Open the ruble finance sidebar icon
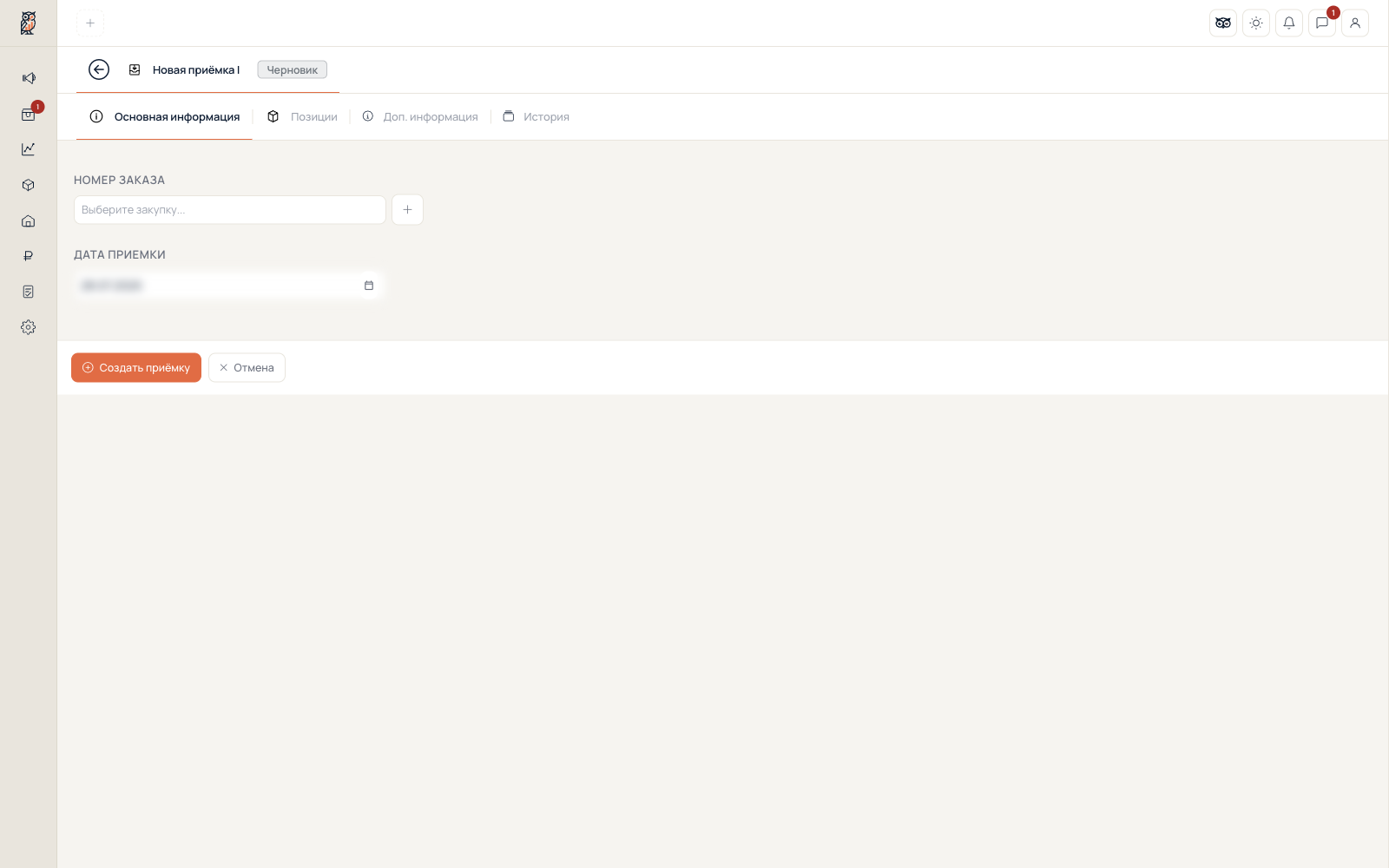 click(x=29, y=256)
